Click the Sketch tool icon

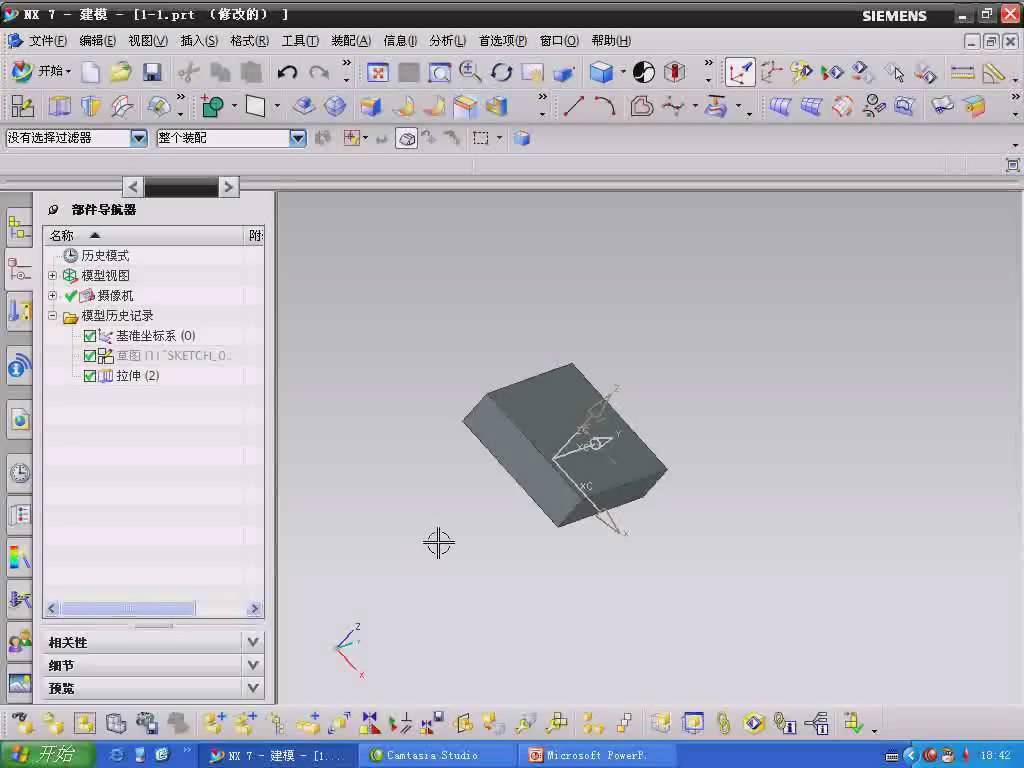22,106
